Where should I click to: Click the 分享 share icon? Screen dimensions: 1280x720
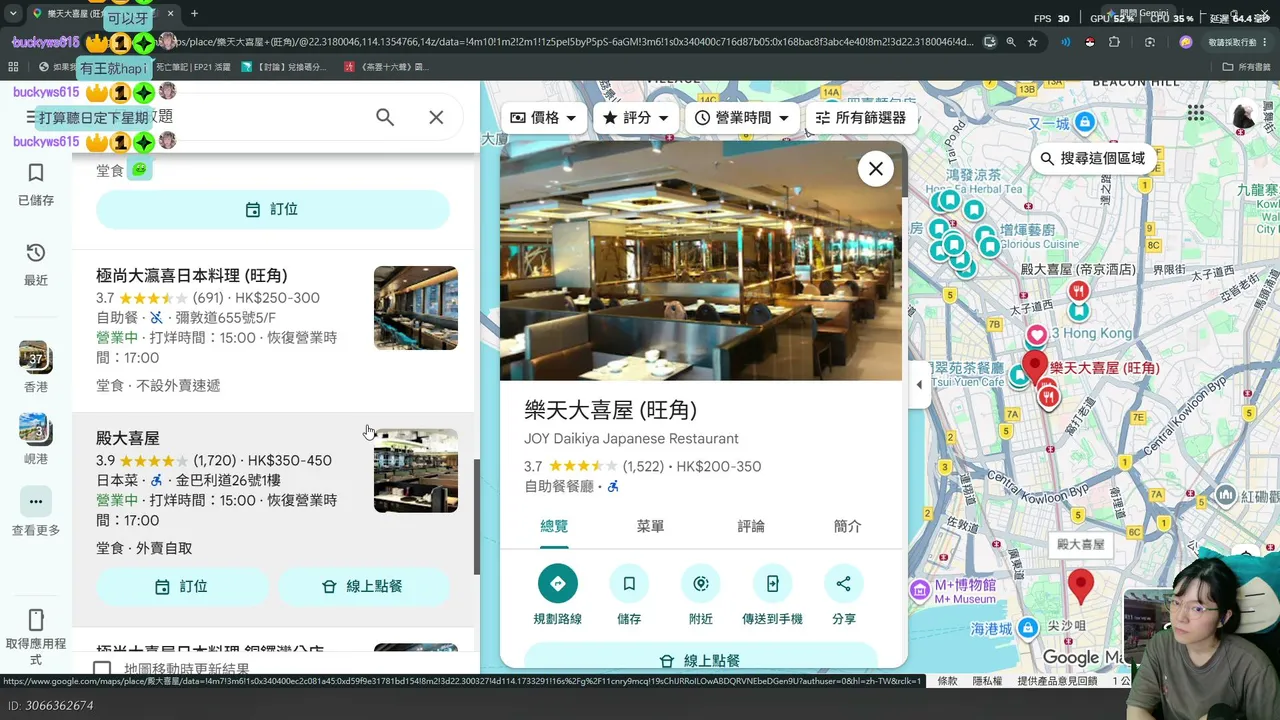pos(844,584)
